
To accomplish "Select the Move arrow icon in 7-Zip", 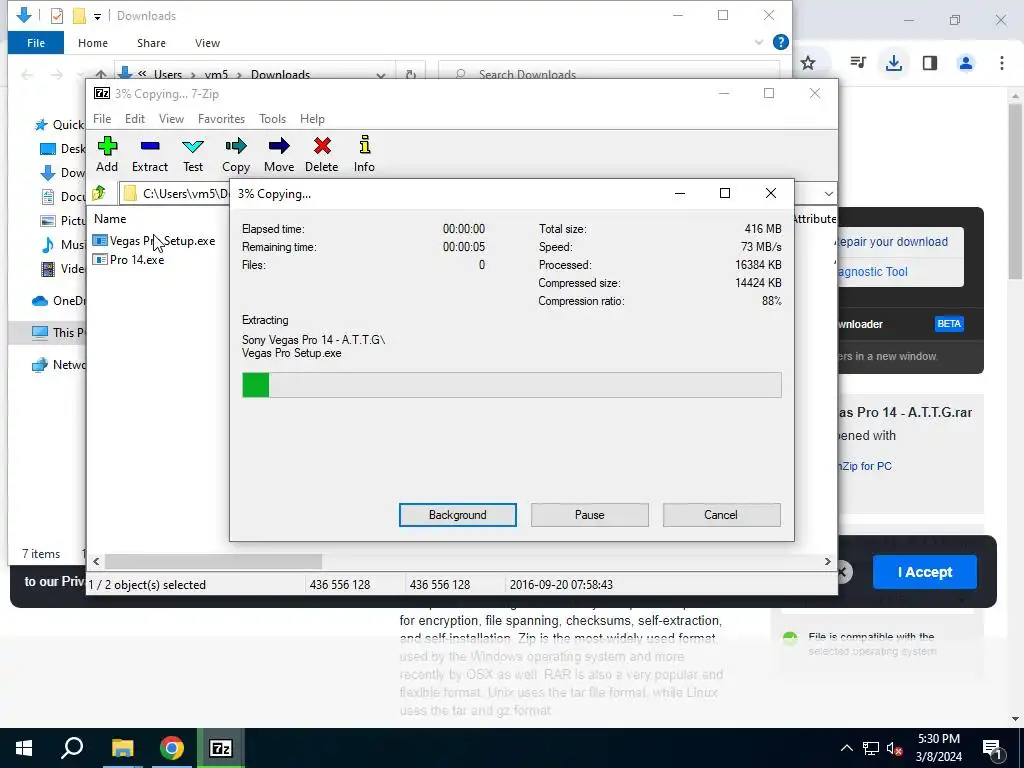I will pyautogui.click(x=279, y=154).
